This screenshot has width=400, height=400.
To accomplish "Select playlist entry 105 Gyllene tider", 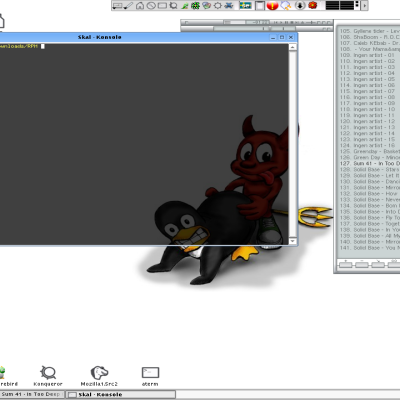I will click(x=369, y=31).
